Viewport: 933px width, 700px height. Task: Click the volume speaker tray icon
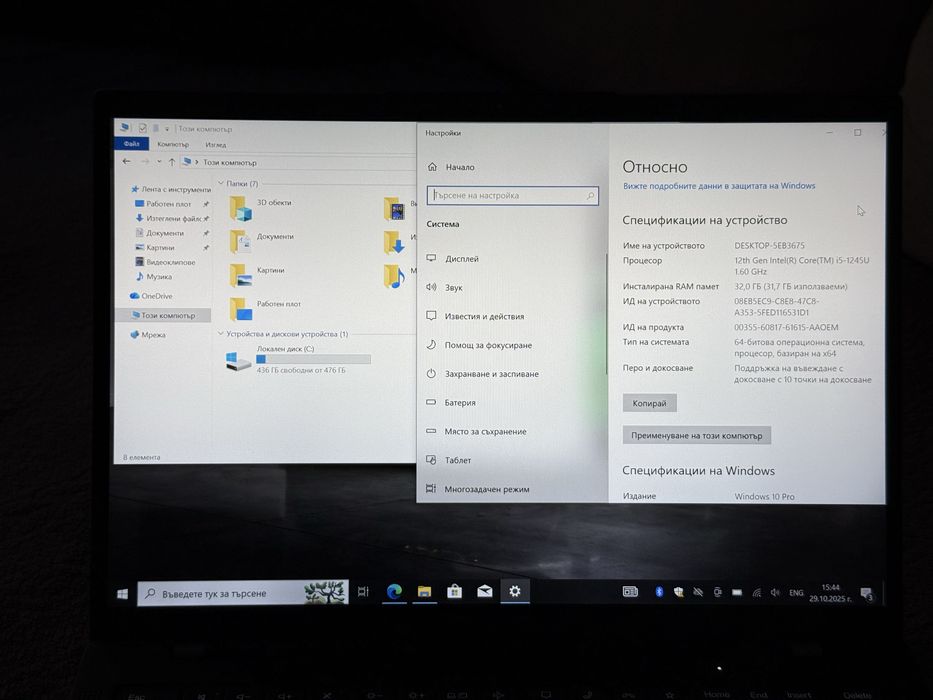(x=775, y=592)
